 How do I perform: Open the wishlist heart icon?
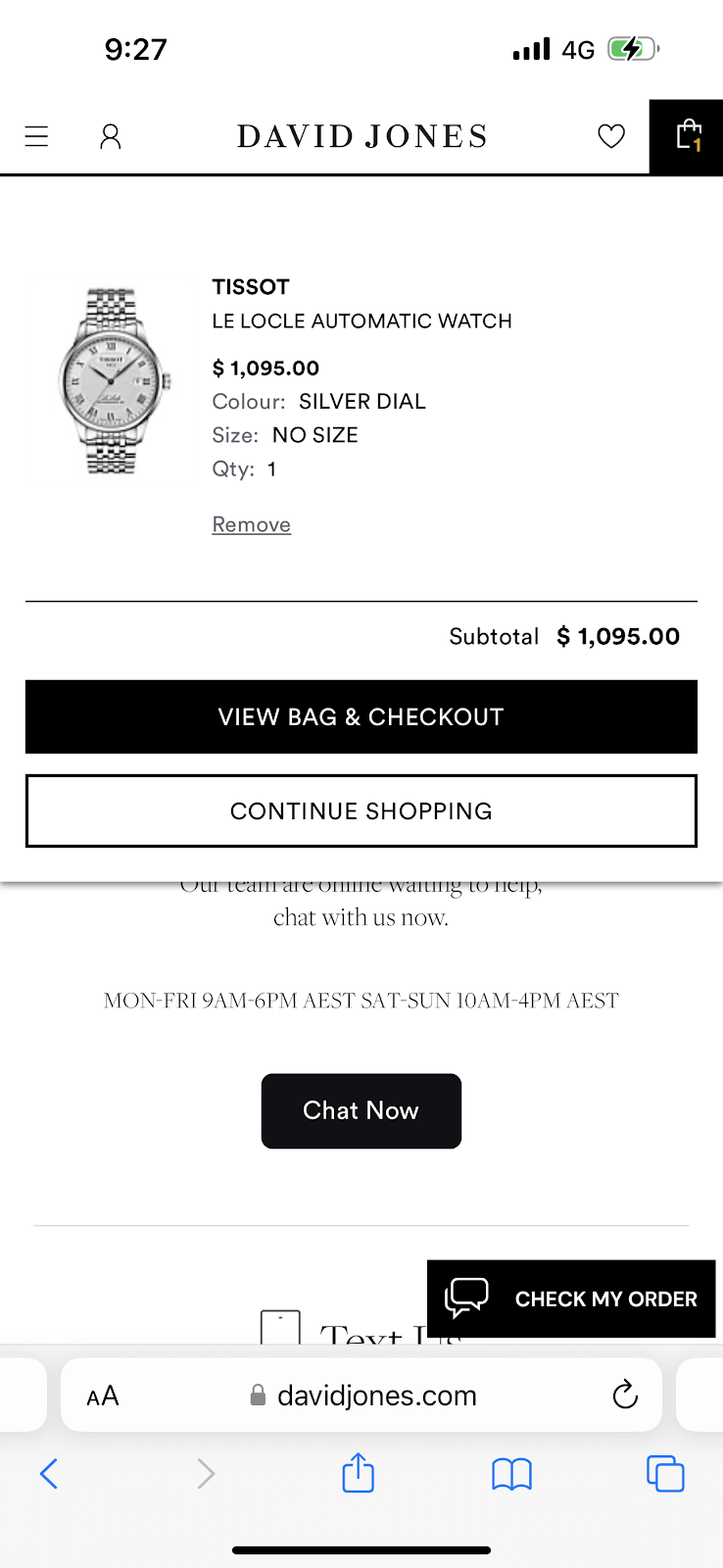(611, 136)
